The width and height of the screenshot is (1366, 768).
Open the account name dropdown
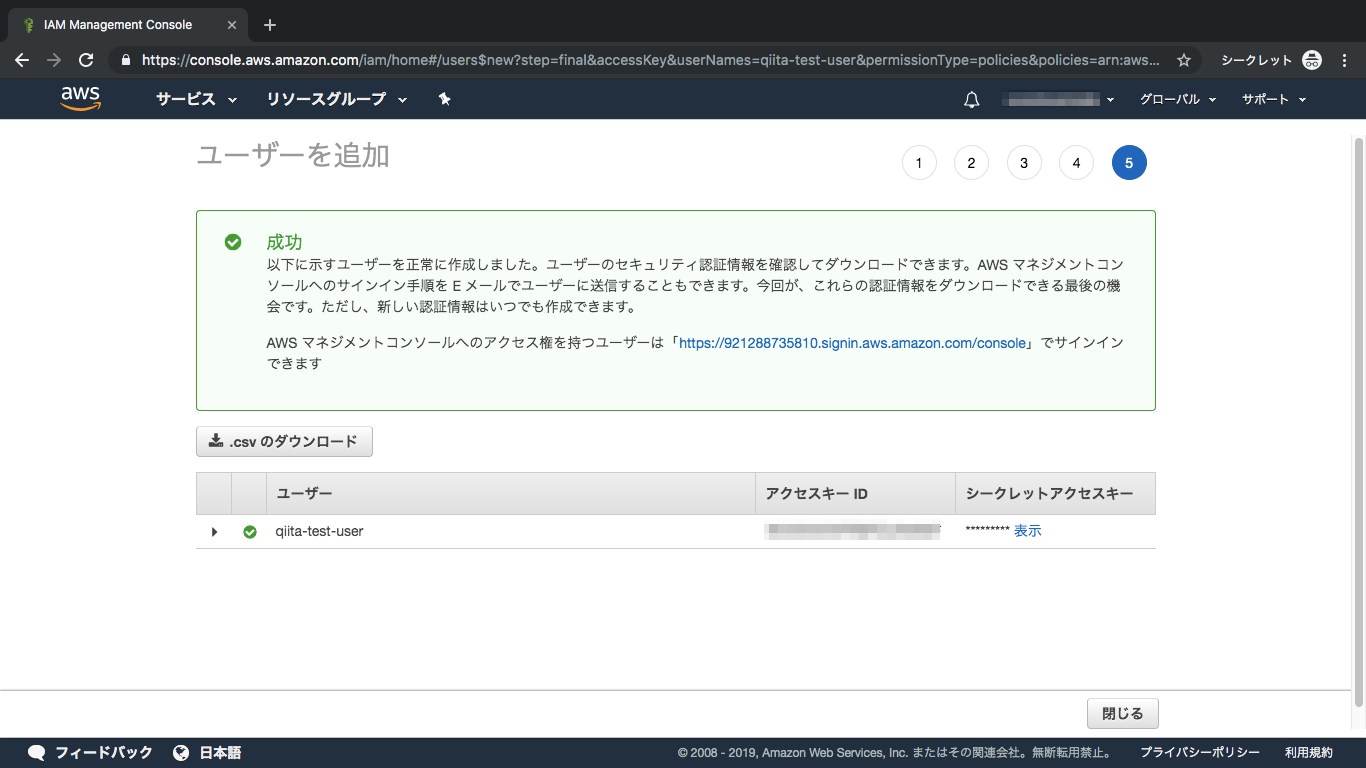[x=1060, y=99]
